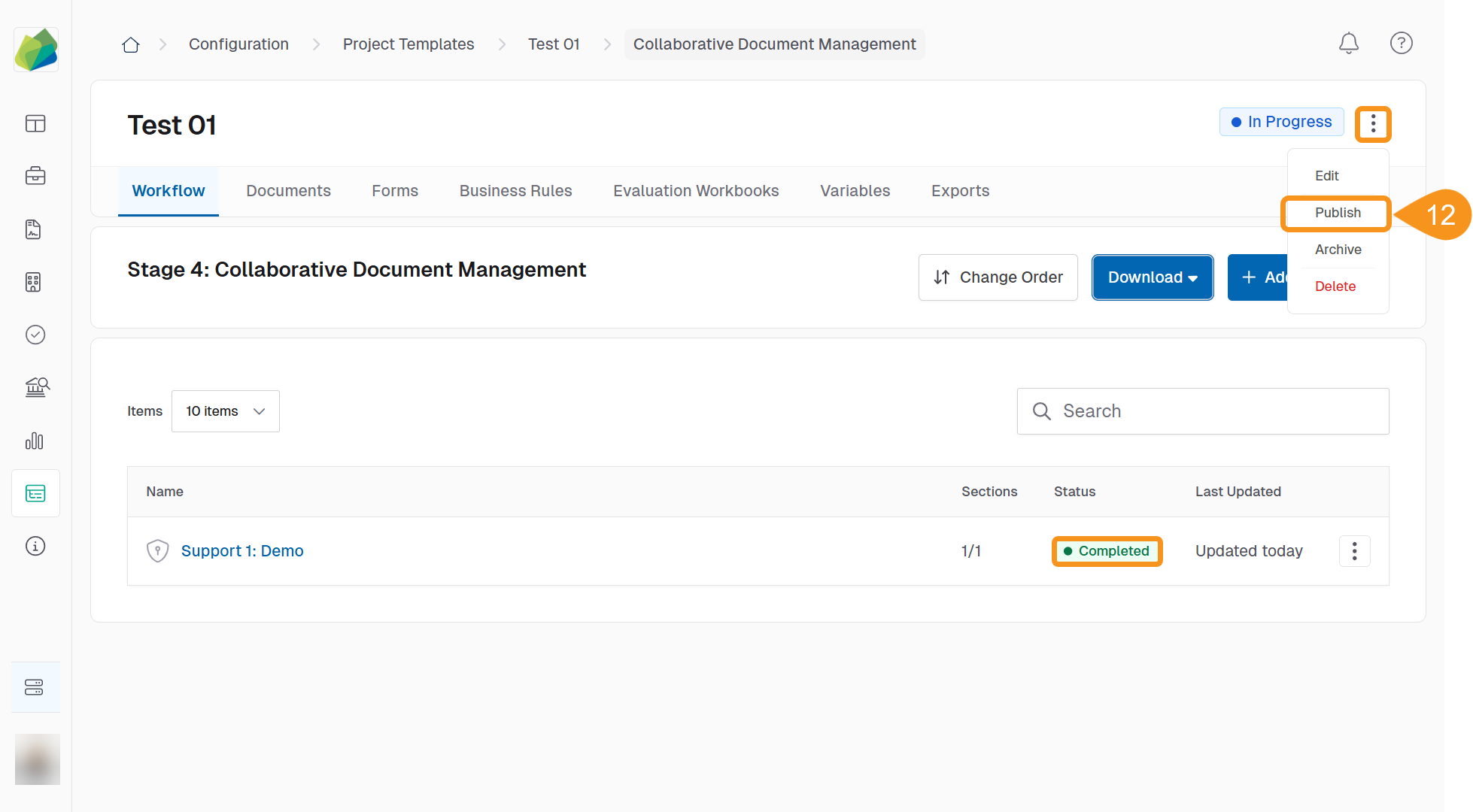Expand the Download dropdown button
1473x812 pixels.
[x=1152, y=277]
